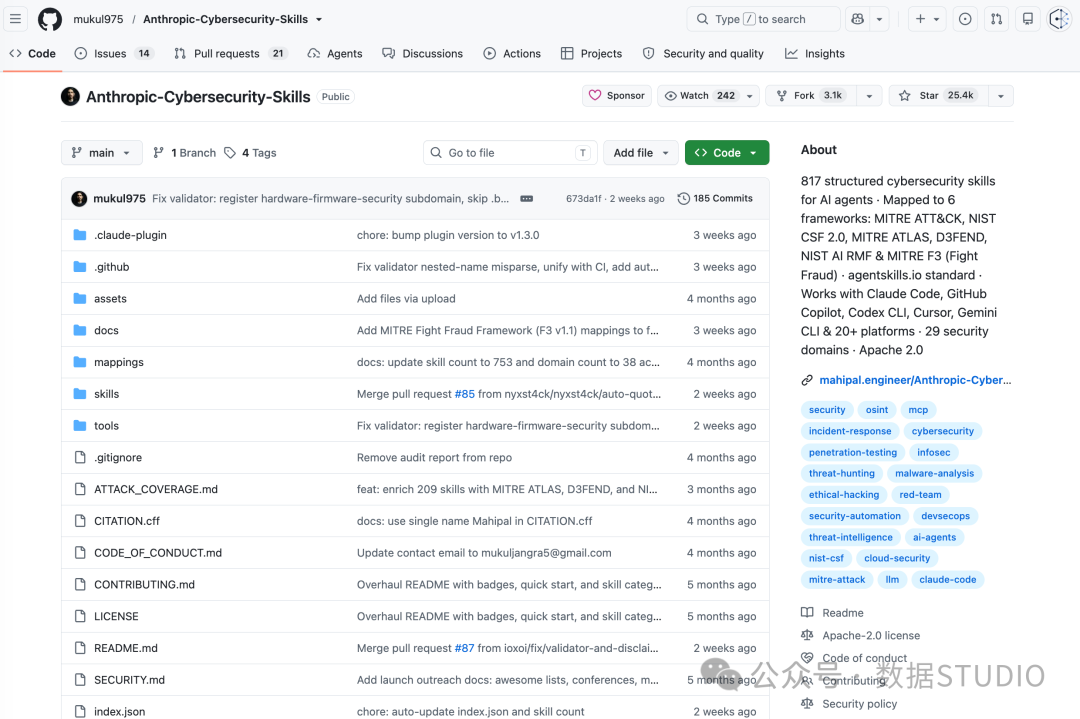View the 4 Tags list

(251, 153)
